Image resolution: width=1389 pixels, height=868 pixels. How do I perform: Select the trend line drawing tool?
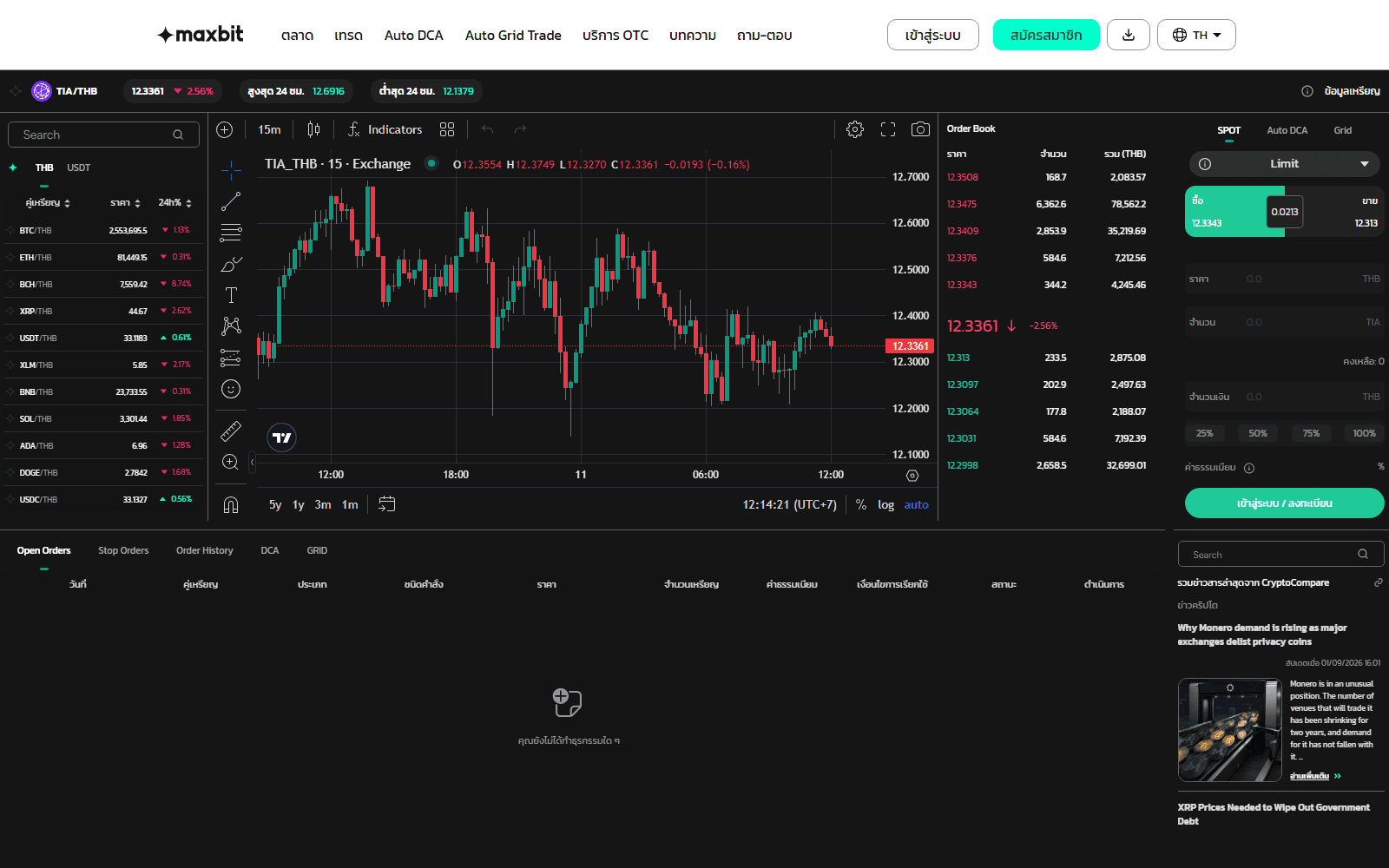pos(231,201)
